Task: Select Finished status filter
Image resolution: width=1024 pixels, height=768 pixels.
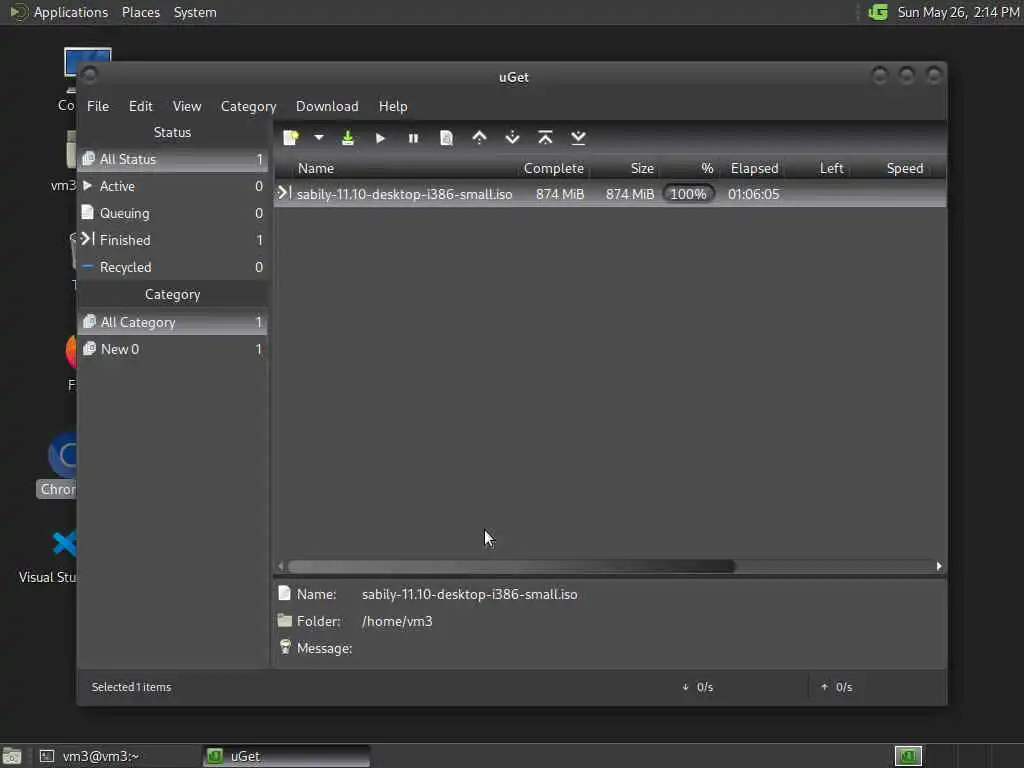Action: 173,240
